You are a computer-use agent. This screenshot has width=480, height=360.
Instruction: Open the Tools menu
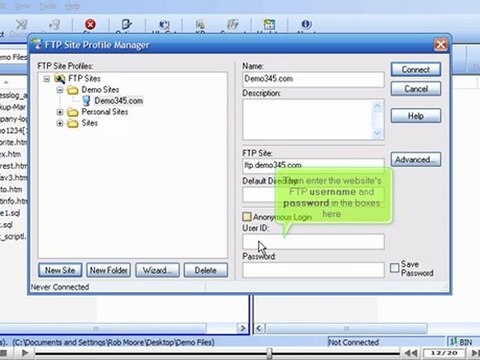click(x=48, y=6)
